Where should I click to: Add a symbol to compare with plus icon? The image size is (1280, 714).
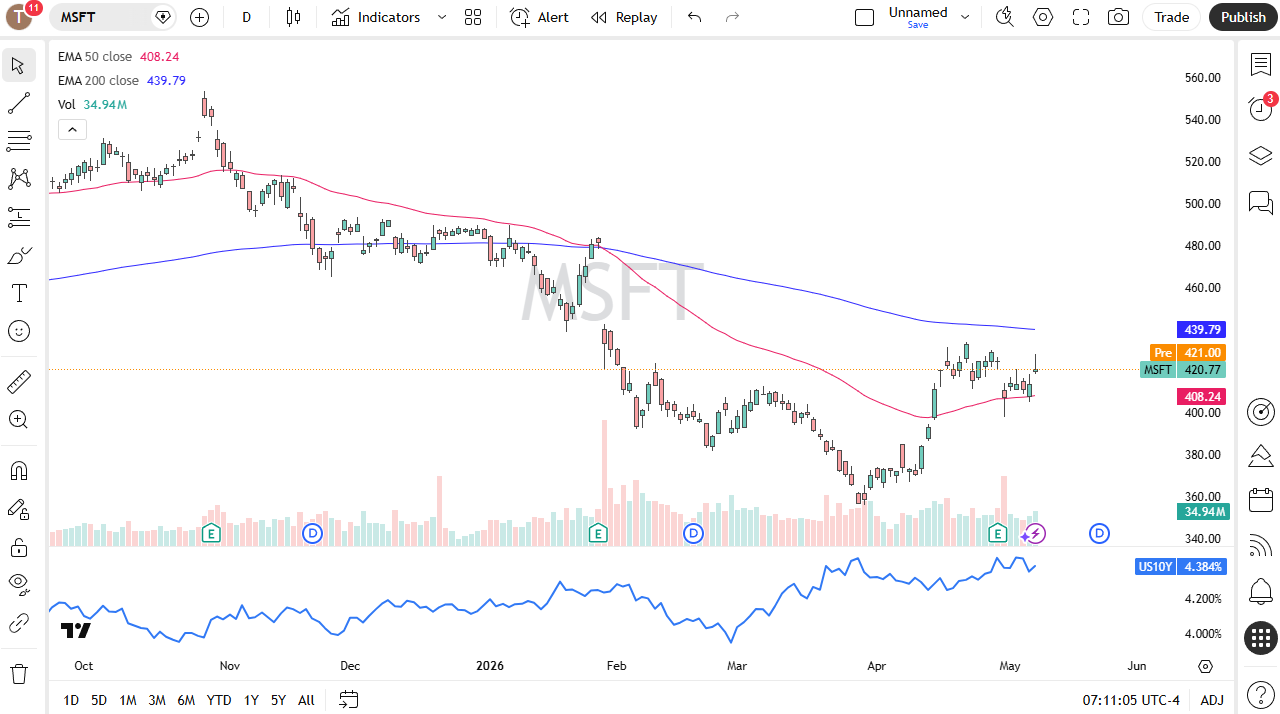click(199, 17)
